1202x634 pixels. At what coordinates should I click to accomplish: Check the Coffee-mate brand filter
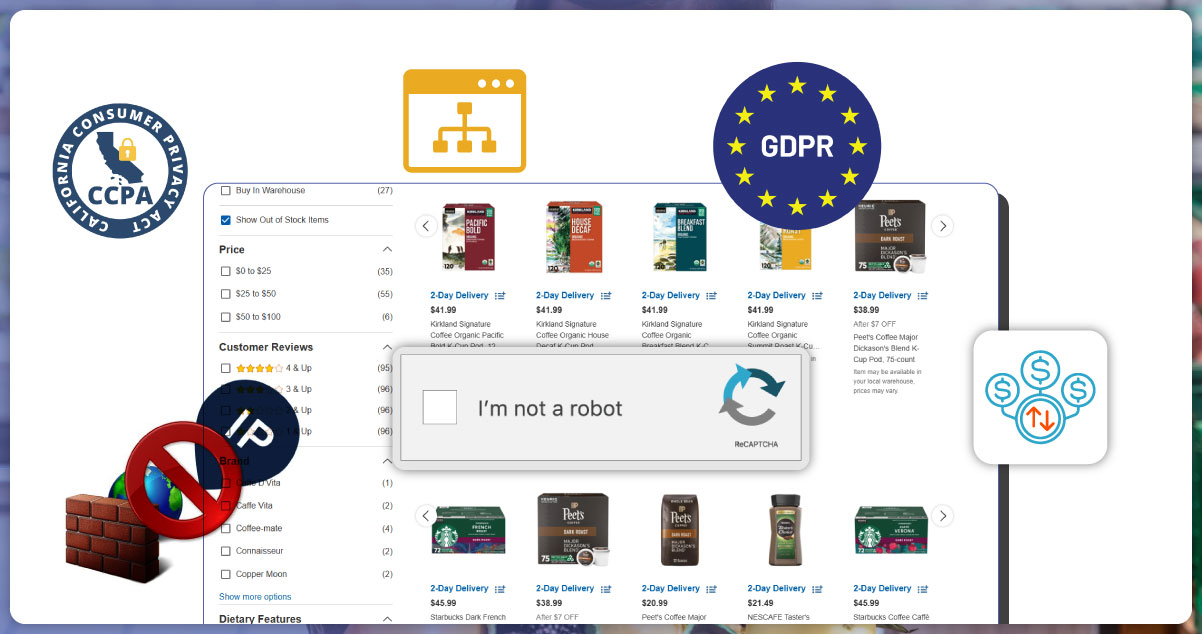click(226, 528)
